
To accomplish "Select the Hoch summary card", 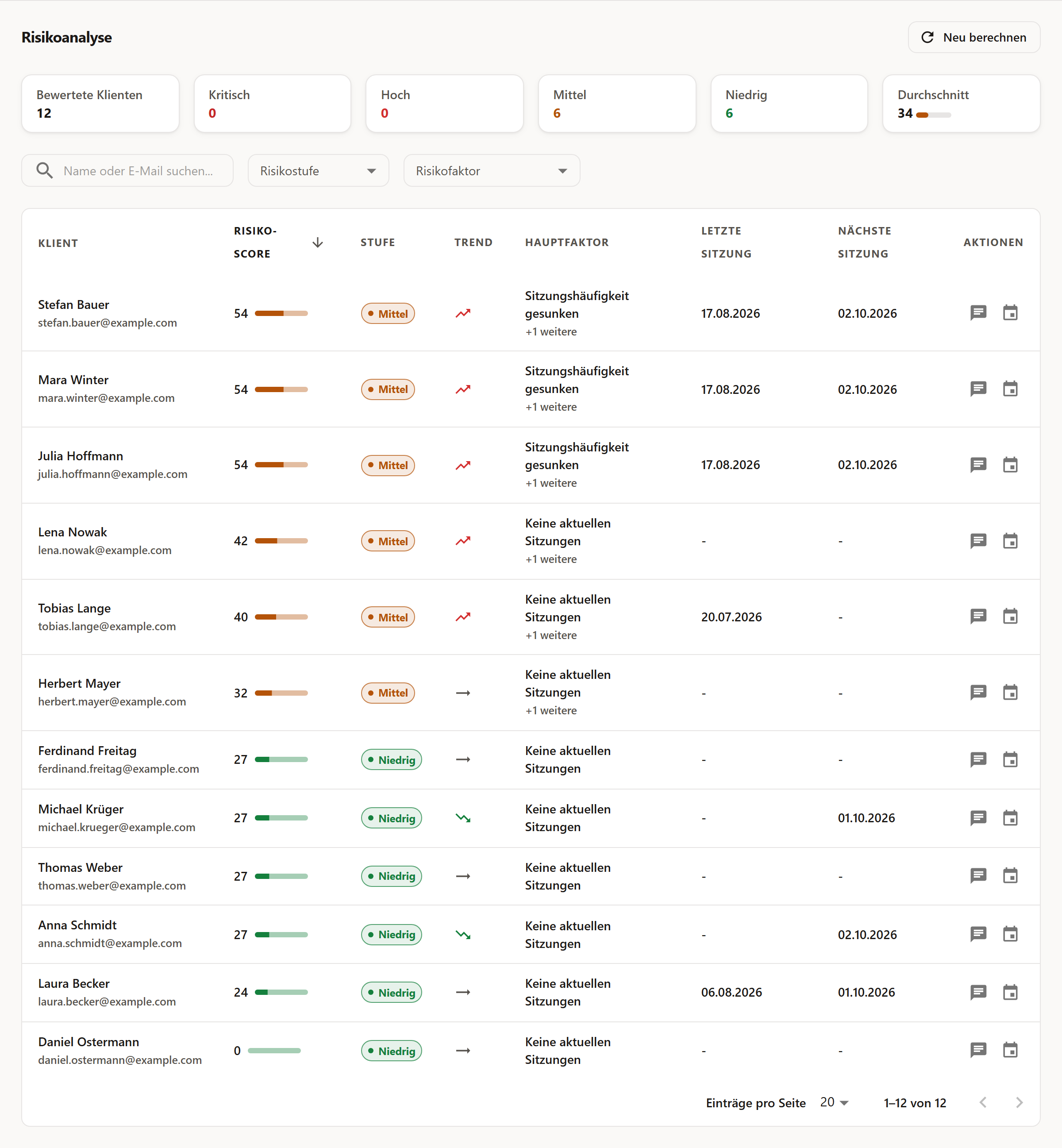I will (444, 104).
